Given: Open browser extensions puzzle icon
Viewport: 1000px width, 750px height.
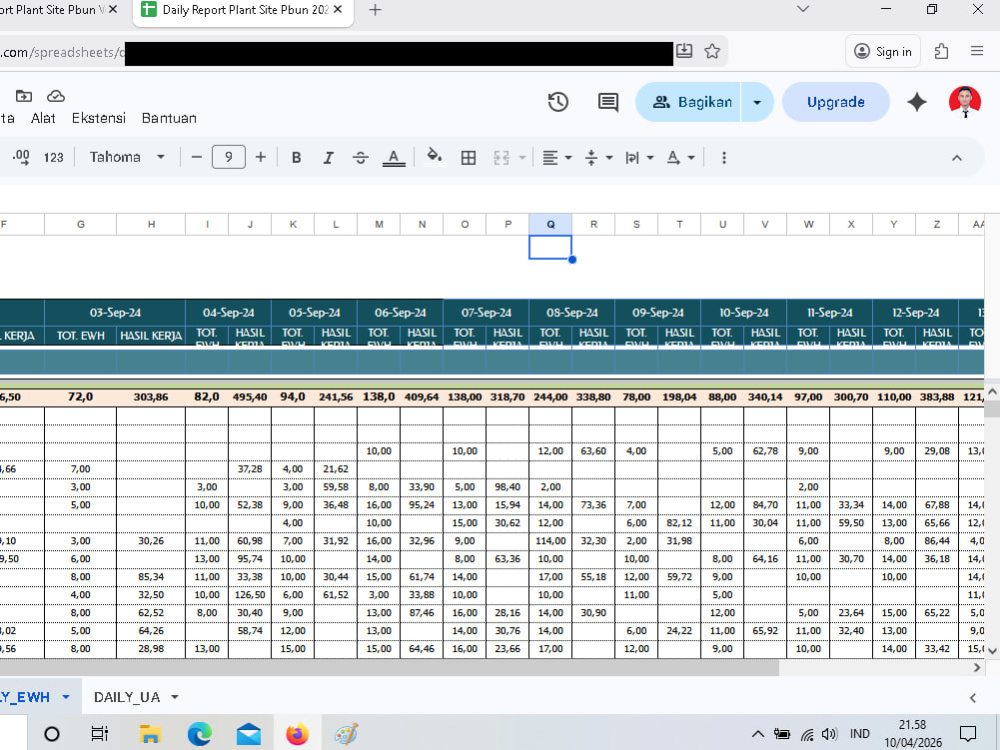Looking at the screenshot, I should tap(941, 52).
